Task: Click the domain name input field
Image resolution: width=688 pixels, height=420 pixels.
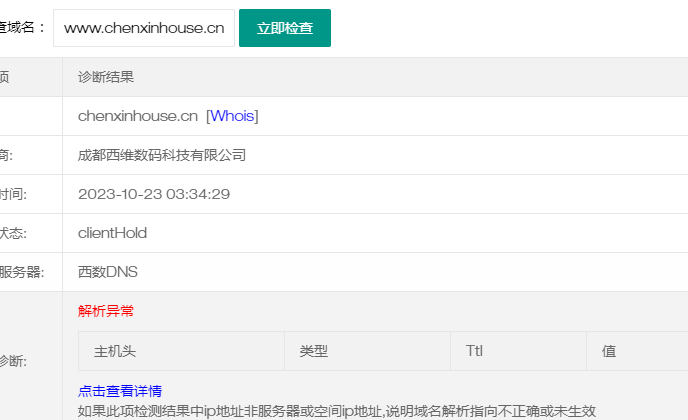Action: [x=143, y=28]
